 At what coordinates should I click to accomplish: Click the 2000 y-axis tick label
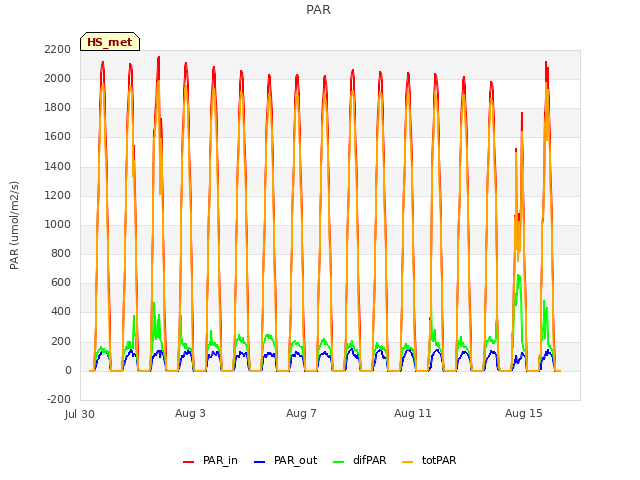[58, 78]
